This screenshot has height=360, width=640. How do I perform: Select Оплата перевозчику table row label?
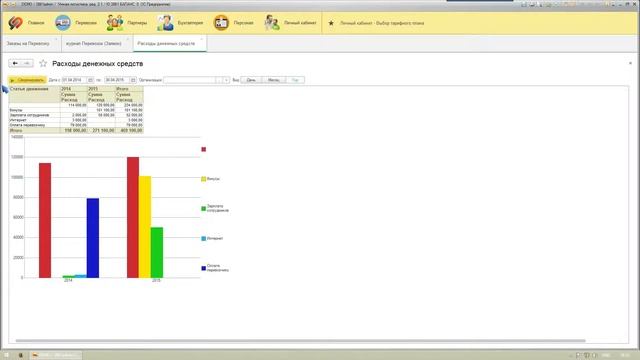34,125
